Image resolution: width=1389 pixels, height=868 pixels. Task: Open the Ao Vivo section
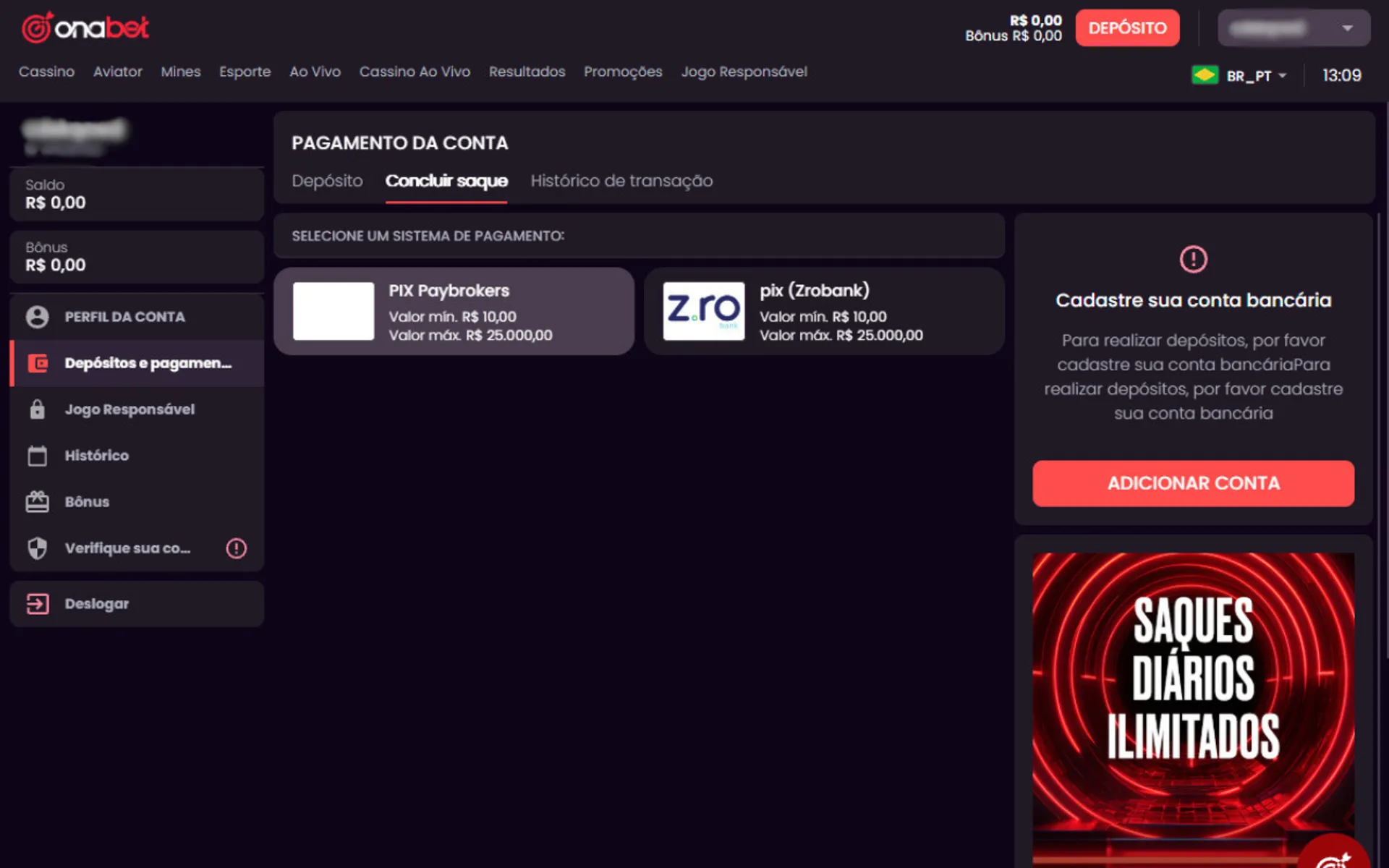pos(315,72)
